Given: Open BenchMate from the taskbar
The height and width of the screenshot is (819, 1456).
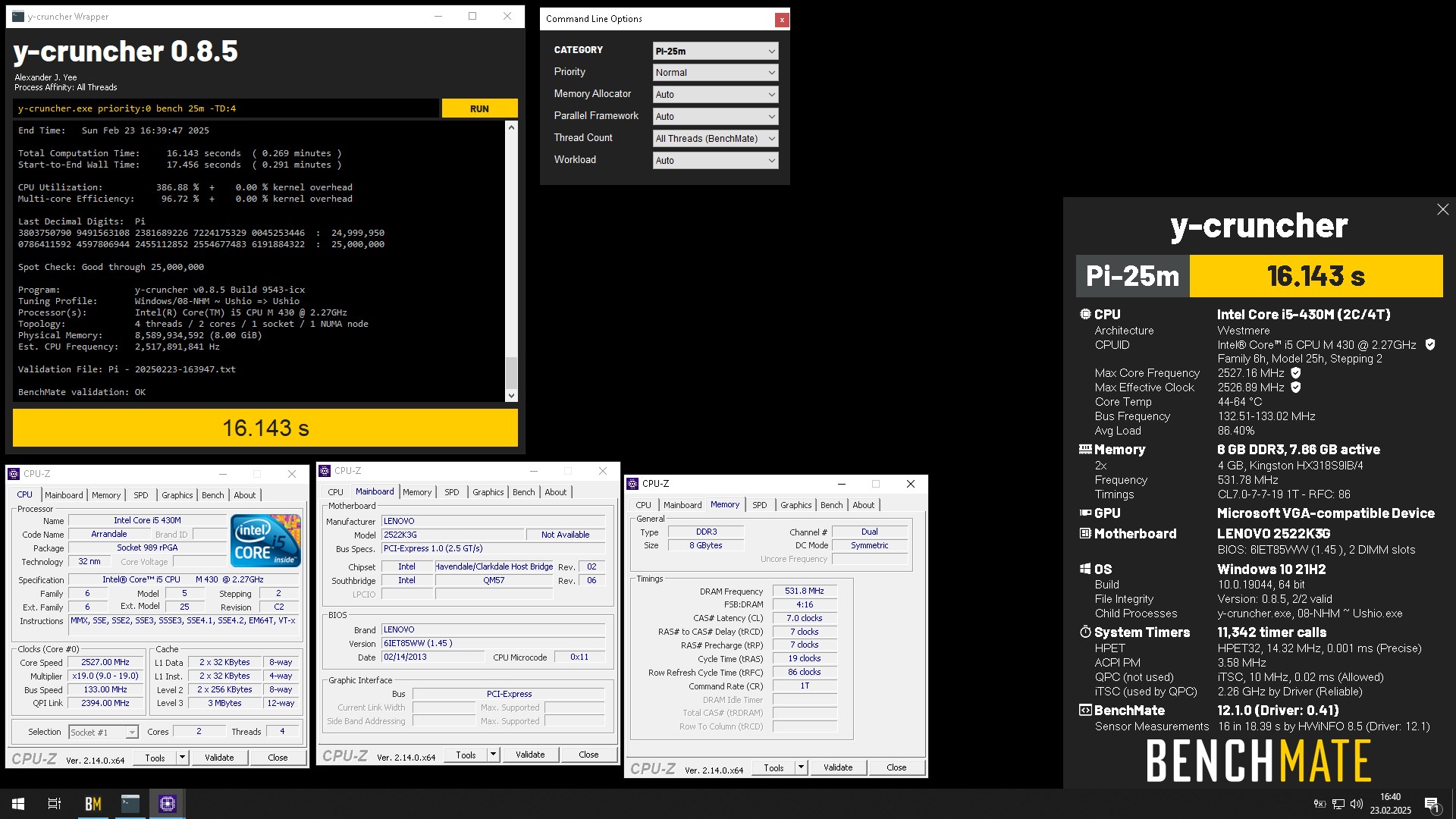Looking at the screenshot, I should pos(93,804).
